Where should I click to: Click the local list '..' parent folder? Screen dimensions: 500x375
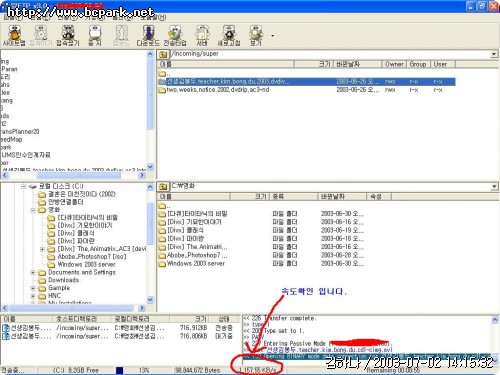point(165,206)
